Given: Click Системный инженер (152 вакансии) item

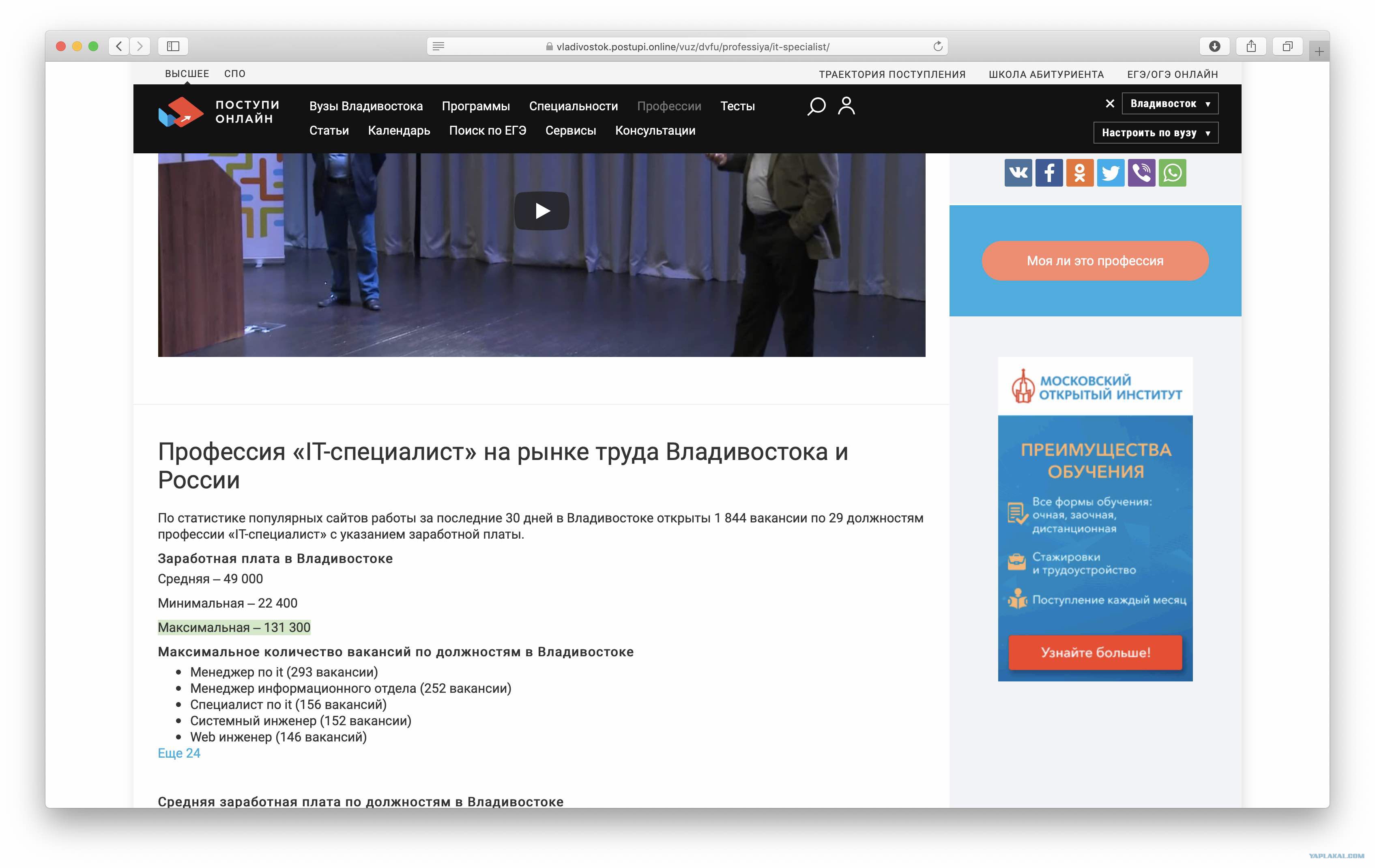Looking at the screenshot, I should 301,721.
